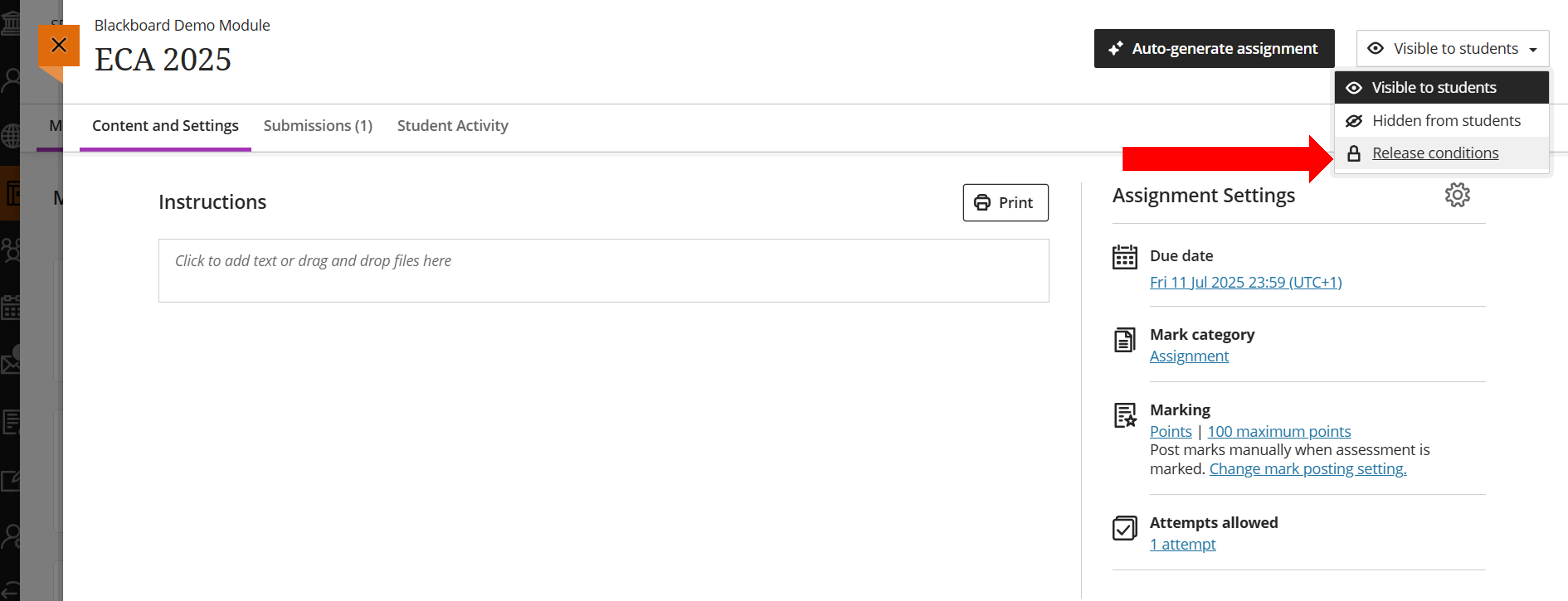This screenshot has width=1568, height=601.
Task: Click the 100 maximum points link
Action: coord(1279,432)
